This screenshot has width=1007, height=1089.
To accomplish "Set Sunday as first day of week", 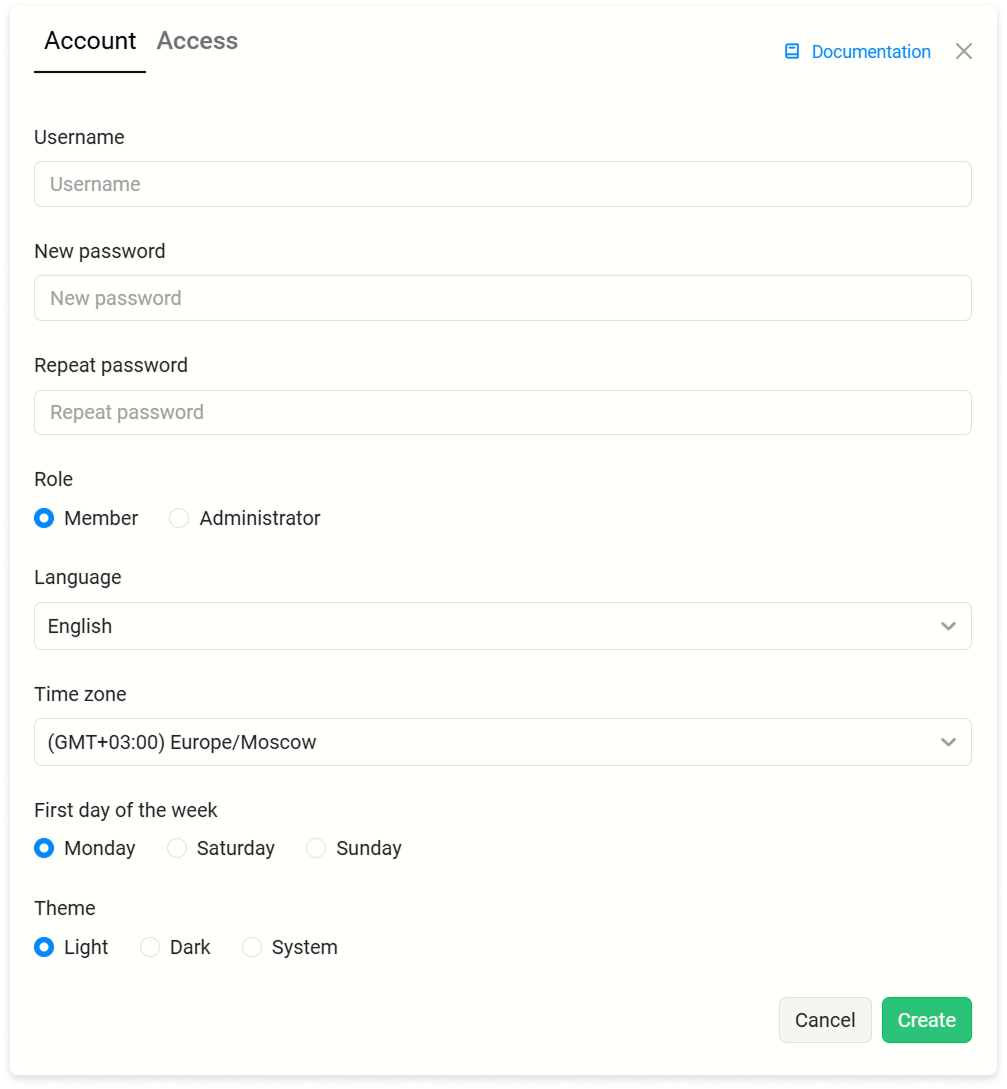I will point(316,848).
